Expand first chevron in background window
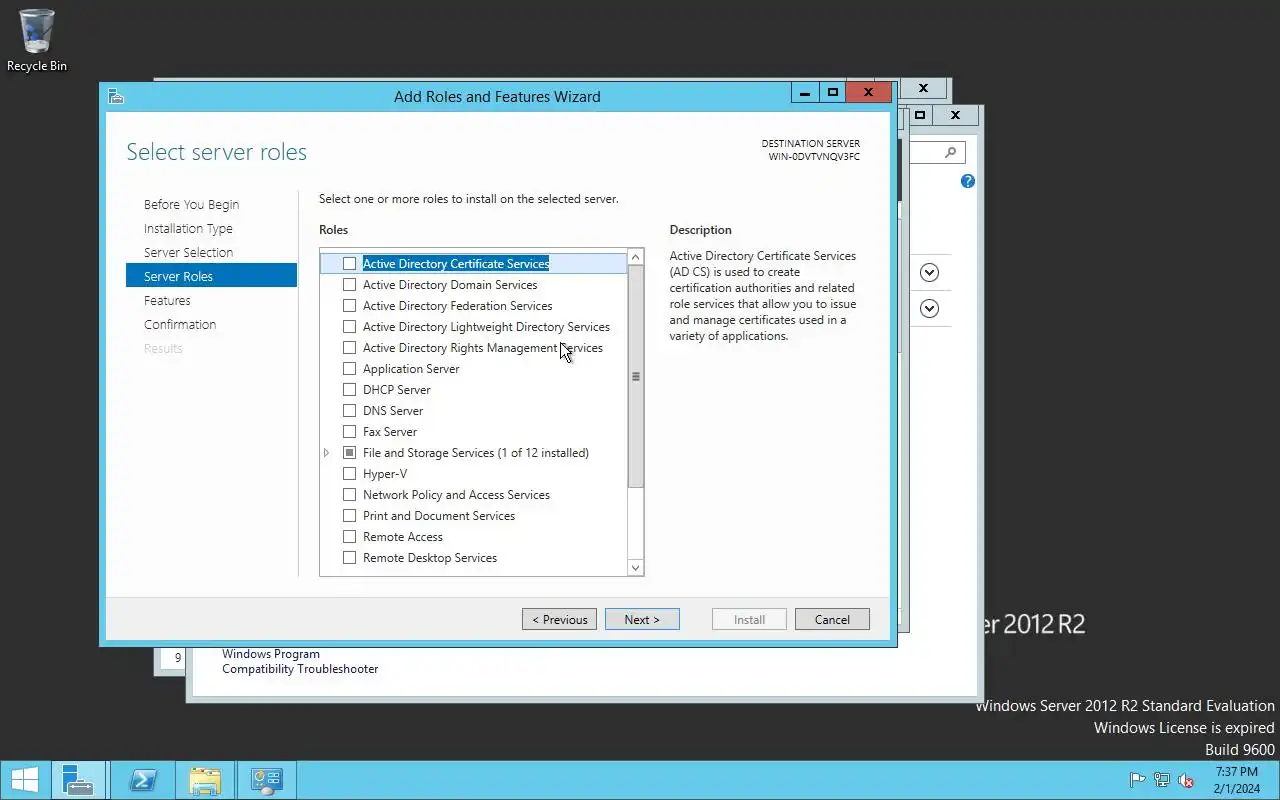 pyautogui.click(x=929, y=272)
